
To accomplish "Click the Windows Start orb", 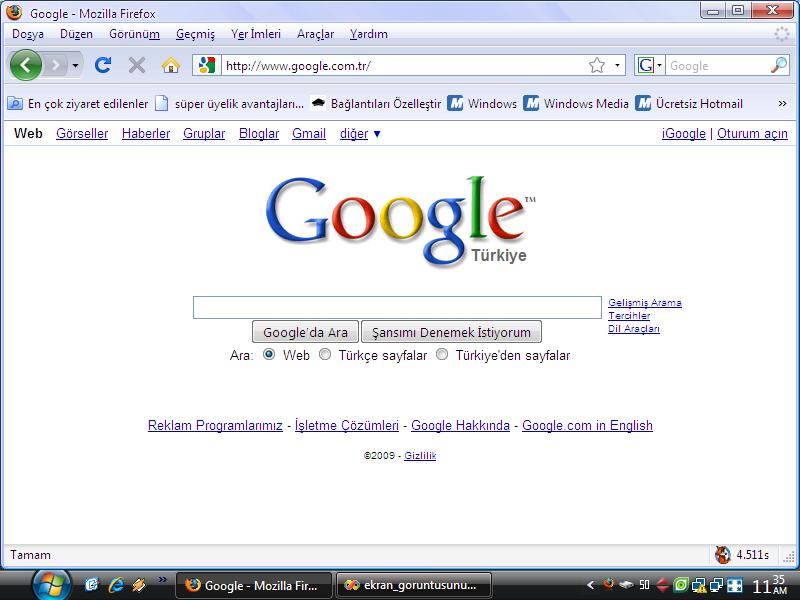I will point(51,585).
